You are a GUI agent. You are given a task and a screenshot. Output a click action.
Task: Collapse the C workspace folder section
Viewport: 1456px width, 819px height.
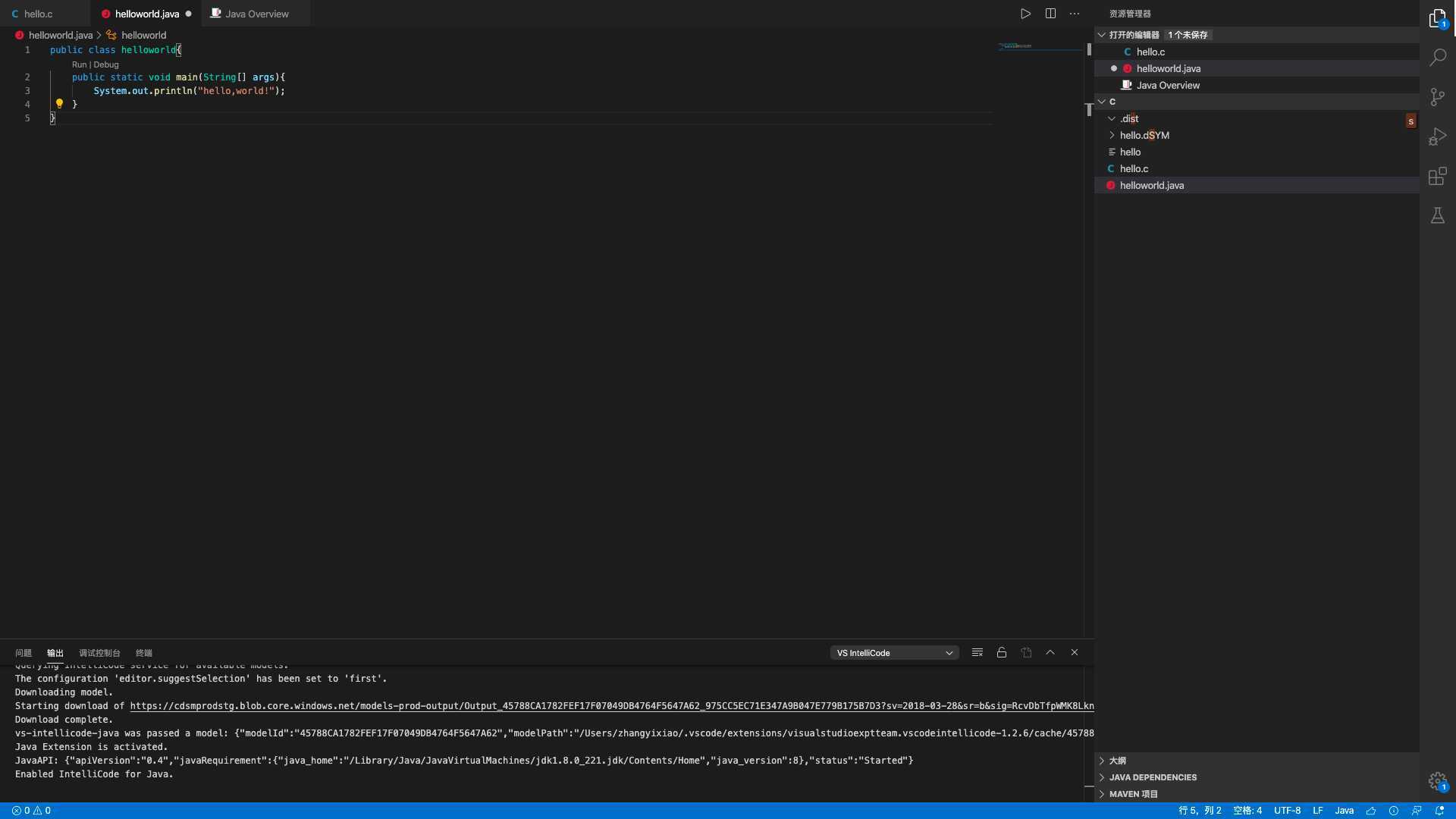coord(1102,102)
